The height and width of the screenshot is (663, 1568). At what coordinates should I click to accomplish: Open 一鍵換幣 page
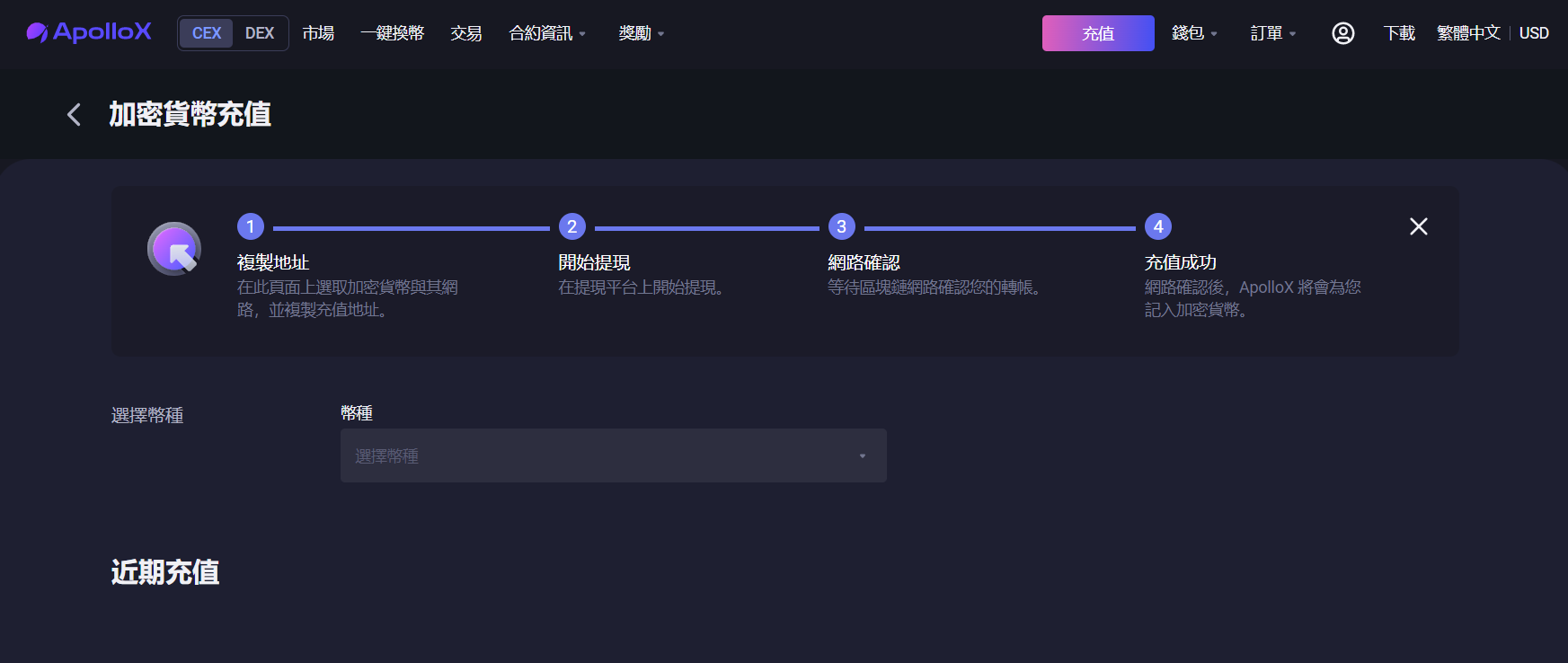(392, 33)
